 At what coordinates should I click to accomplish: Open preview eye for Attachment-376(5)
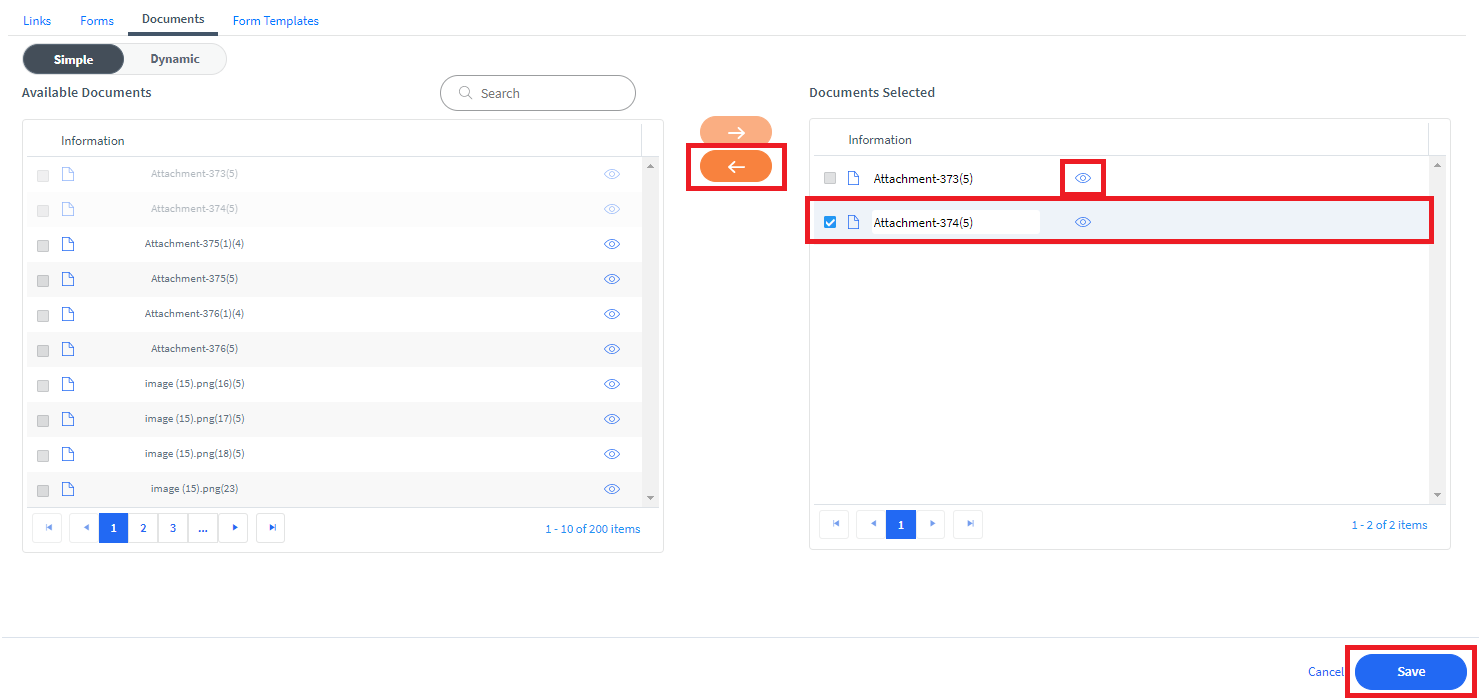pyautogui.click(x=612, y=349)
